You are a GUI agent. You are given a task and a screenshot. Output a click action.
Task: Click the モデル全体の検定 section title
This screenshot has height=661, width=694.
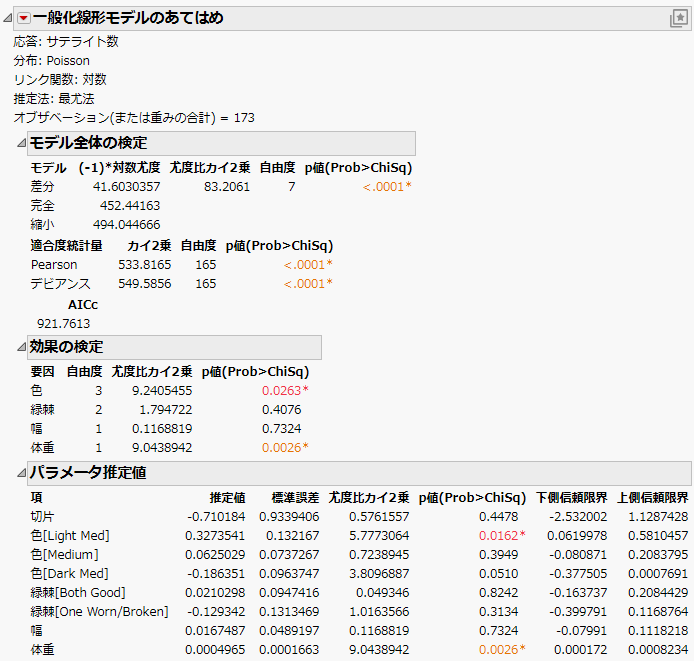[x=88, y=143]
